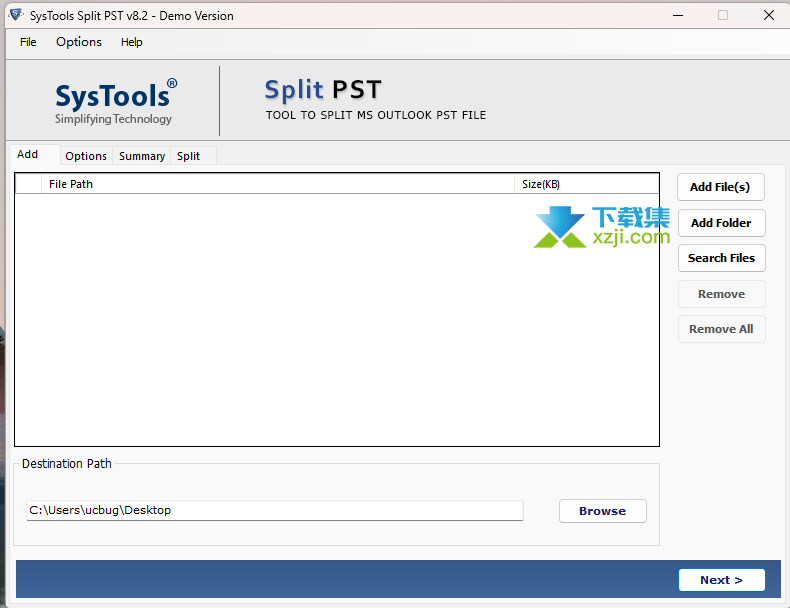Screen dimensions: 790x608
Task: Click the SysTools logo
Action: click(x=115, y=102)
